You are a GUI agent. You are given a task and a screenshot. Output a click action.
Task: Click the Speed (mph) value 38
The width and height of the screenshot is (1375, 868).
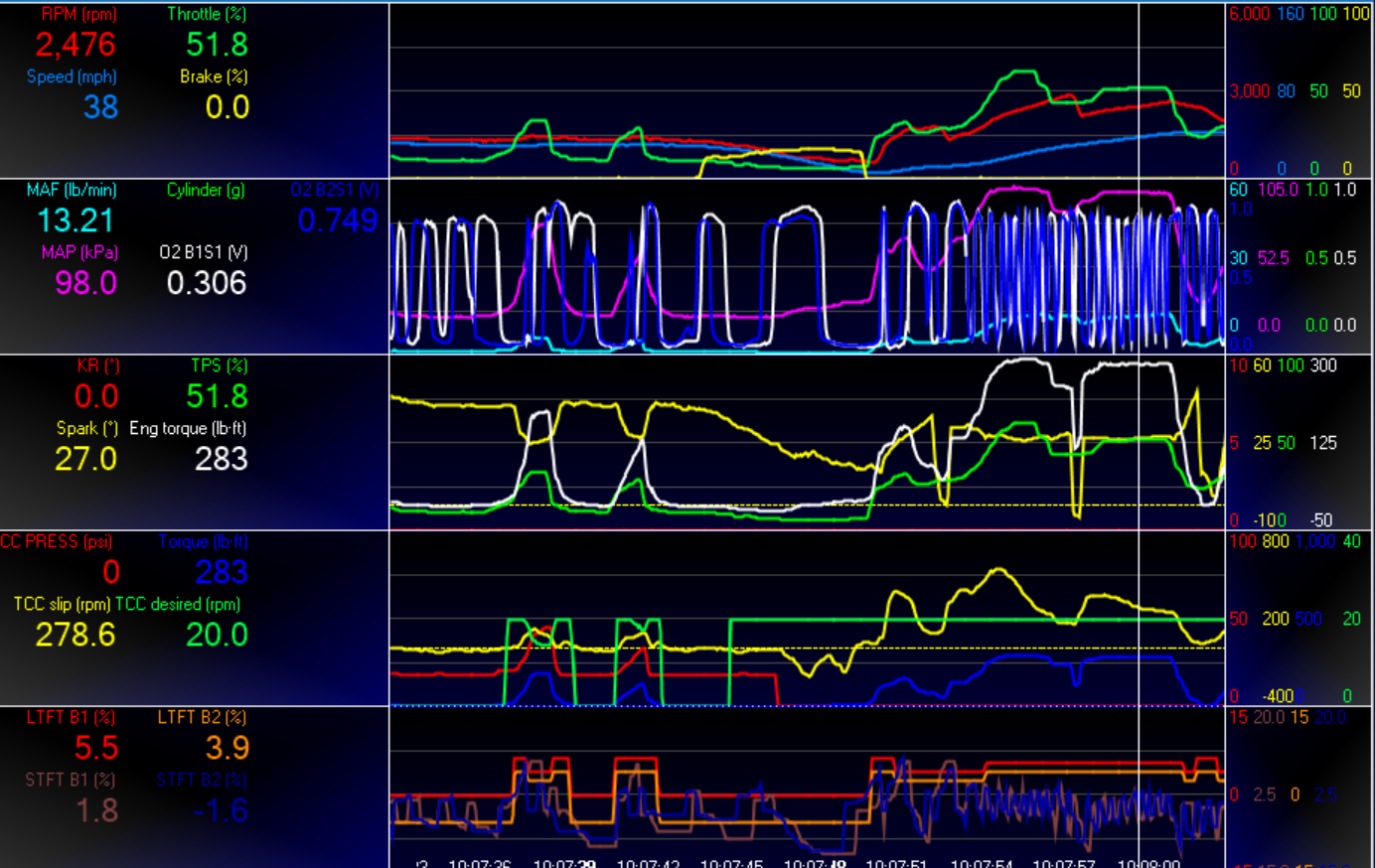(100, 107)
